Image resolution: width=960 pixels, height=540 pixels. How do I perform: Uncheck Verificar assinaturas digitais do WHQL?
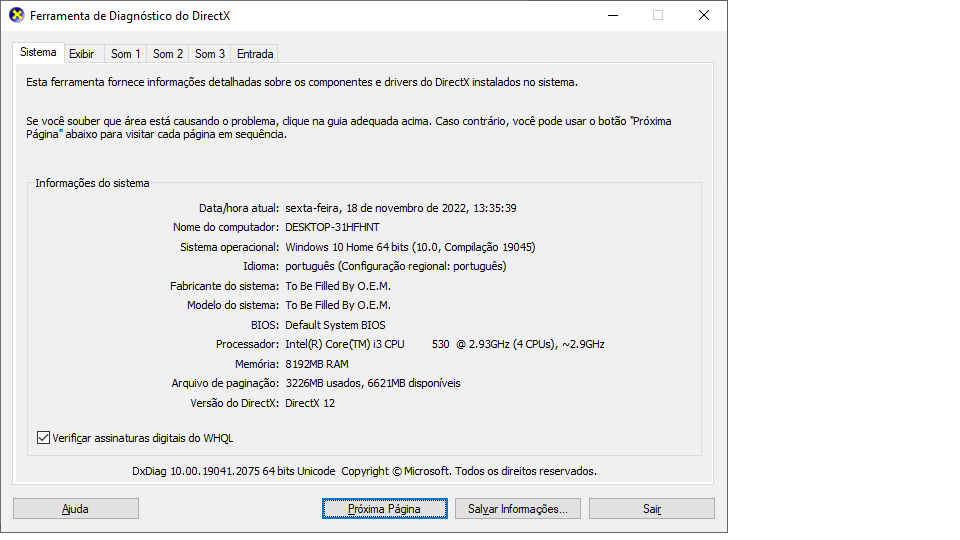point(43,438)
